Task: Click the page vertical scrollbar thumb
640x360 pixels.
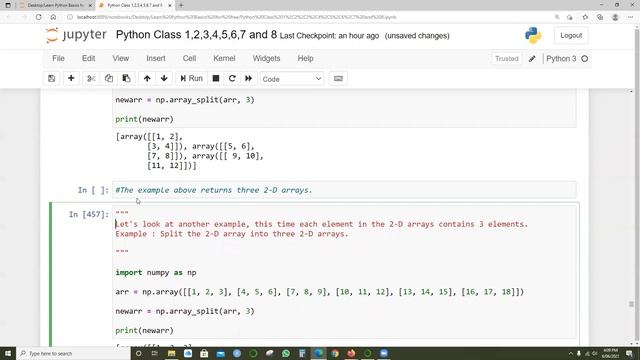Action: pyautogui.click(x=631, y=304)
